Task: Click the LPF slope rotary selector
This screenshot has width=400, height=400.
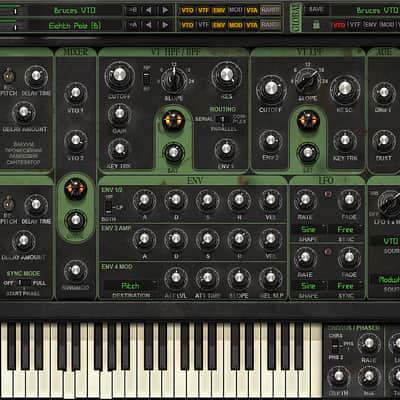Action: 308,80
